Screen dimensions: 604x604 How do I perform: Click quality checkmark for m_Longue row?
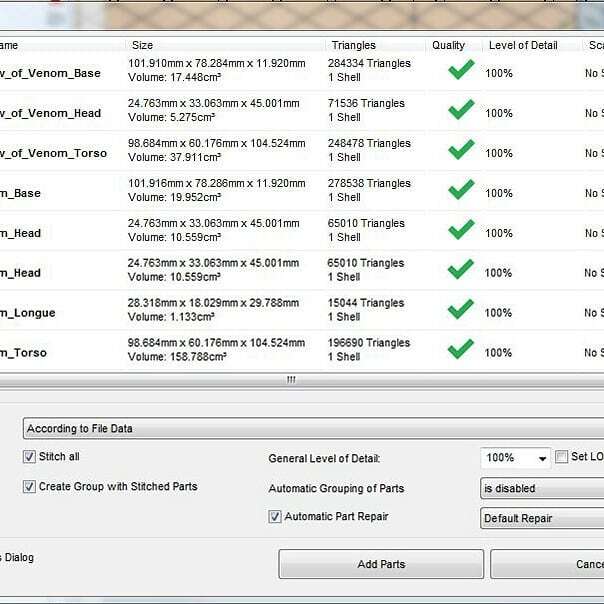[461, 309]
